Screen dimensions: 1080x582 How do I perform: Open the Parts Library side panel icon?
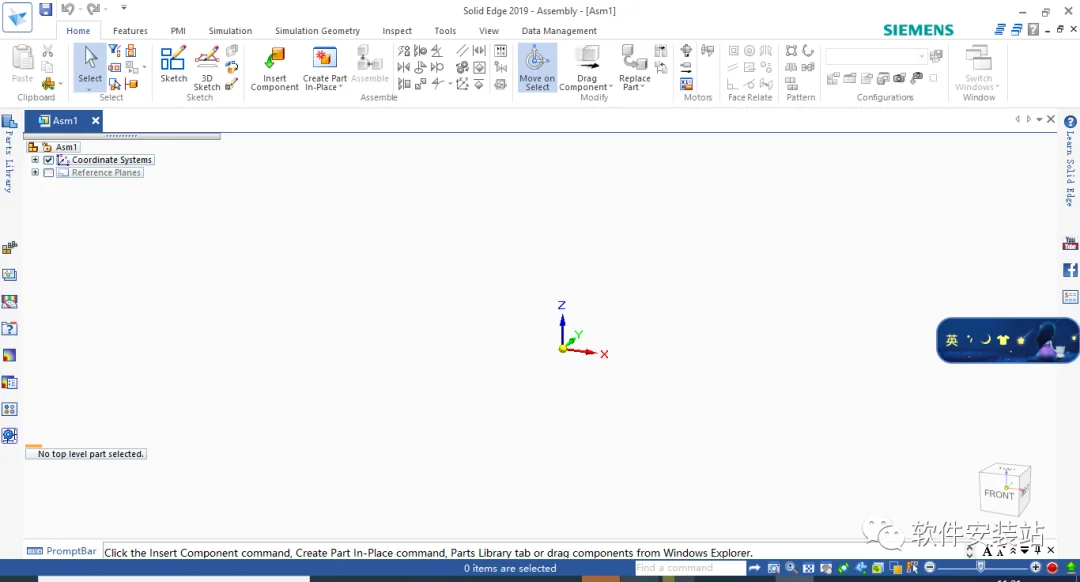tap(10, 122)
